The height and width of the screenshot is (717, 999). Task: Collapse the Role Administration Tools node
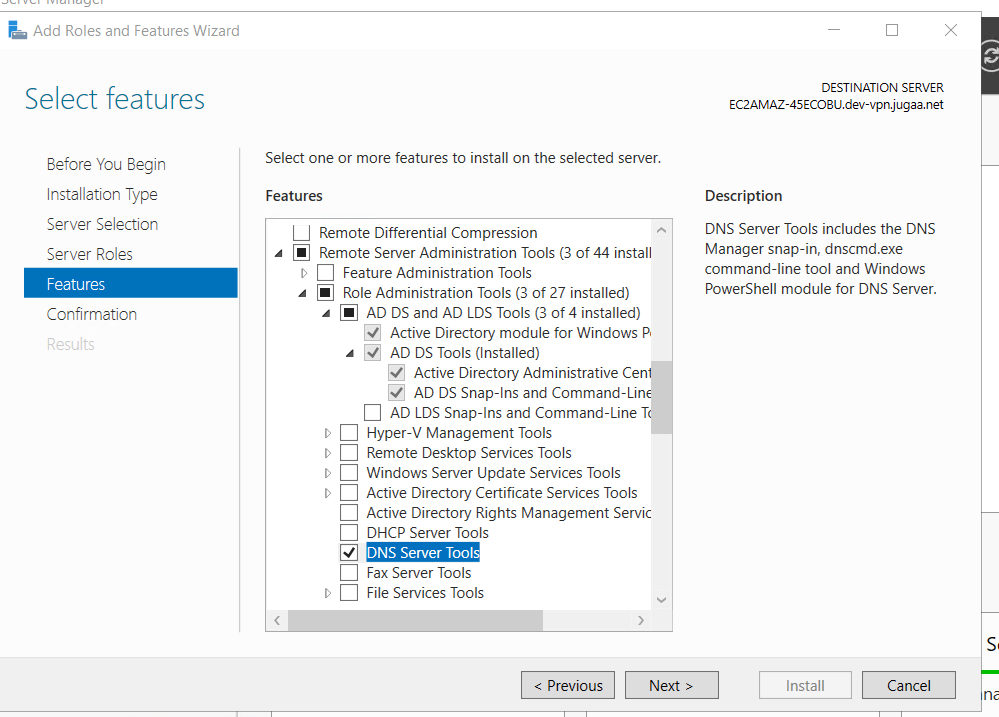pyautogui.click(x=303, y=293)
